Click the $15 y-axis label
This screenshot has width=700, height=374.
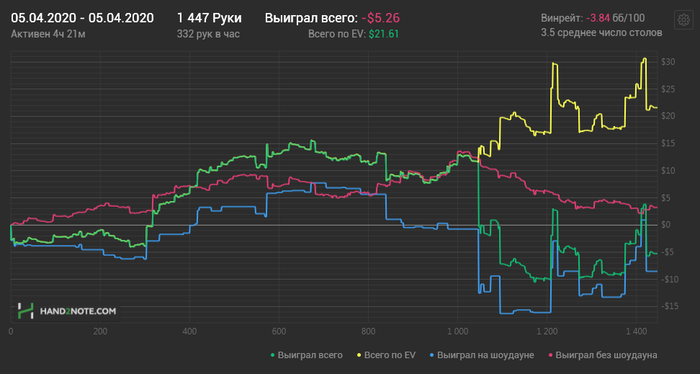point(668,143)
